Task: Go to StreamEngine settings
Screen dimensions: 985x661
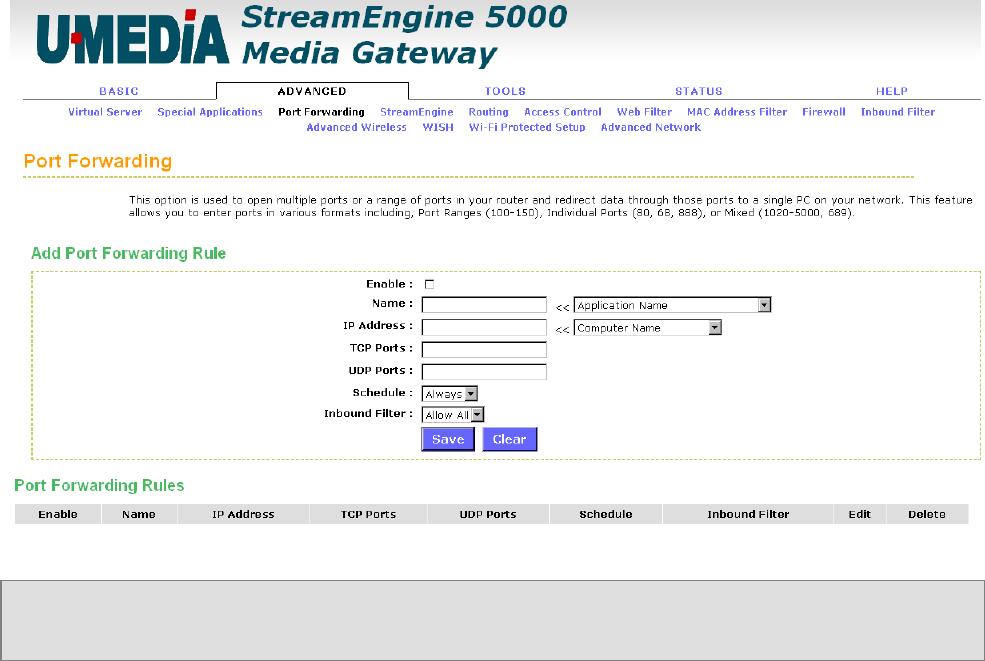Action: (x=416, y=112)
